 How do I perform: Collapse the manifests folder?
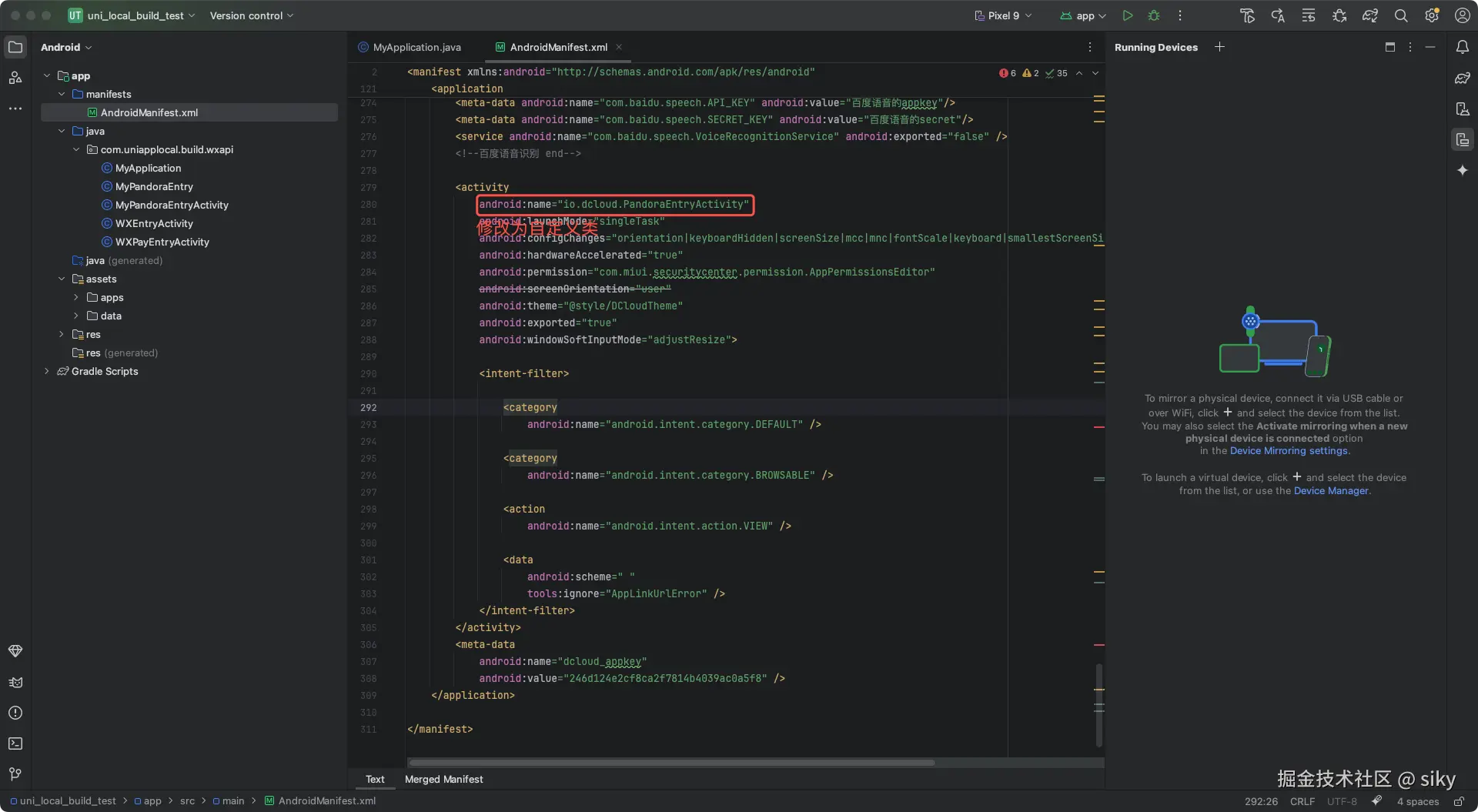point(62,94)
